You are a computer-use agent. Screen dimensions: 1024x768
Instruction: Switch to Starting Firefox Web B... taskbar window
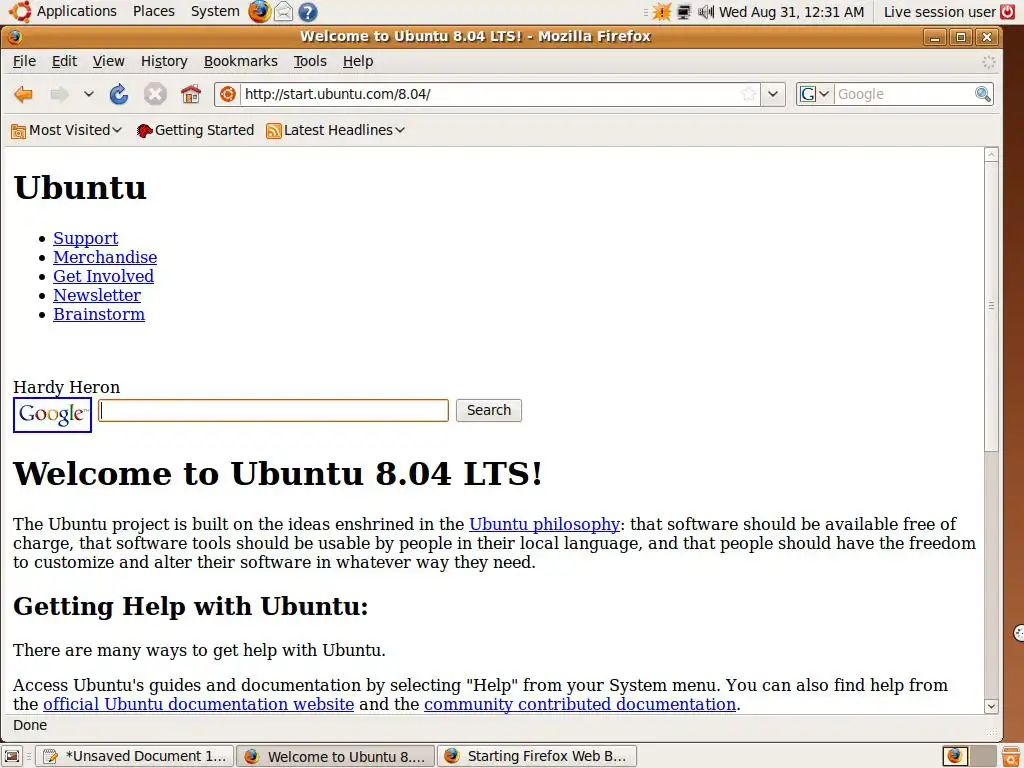[536, 756]
